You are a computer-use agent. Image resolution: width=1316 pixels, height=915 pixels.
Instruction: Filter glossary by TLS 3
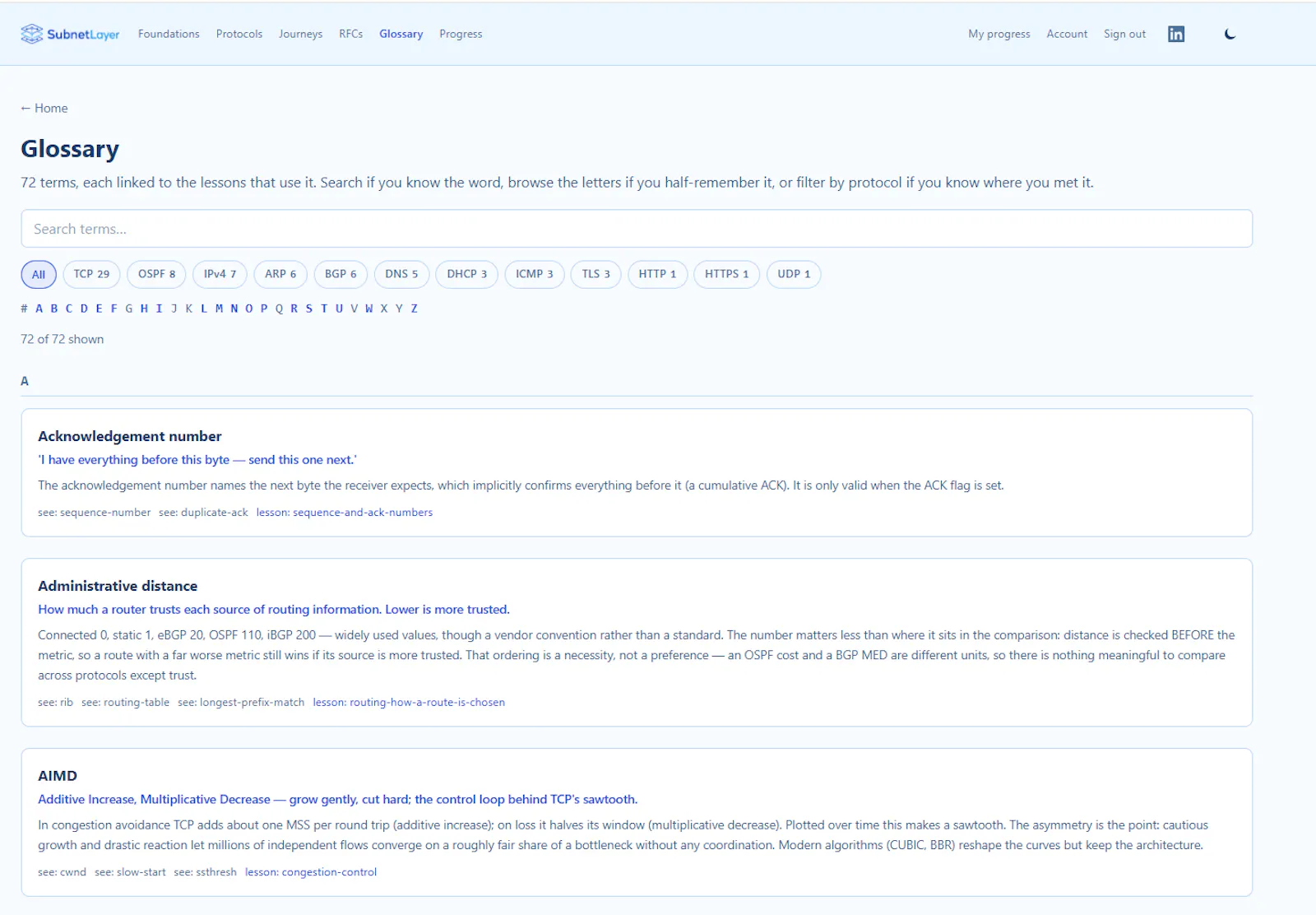click(x=596, y=274)
